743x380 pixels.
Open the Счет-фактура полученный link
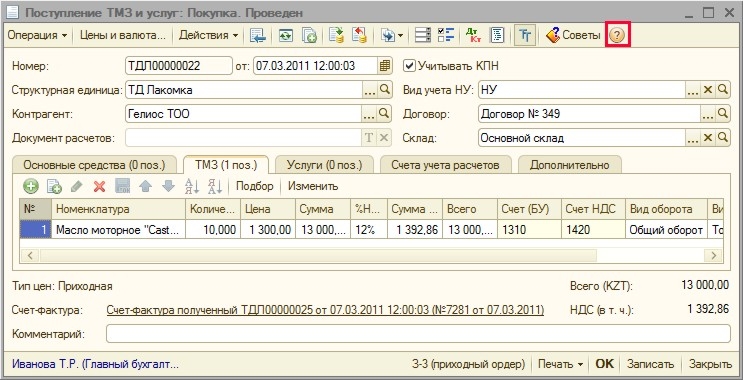point(325,310)
